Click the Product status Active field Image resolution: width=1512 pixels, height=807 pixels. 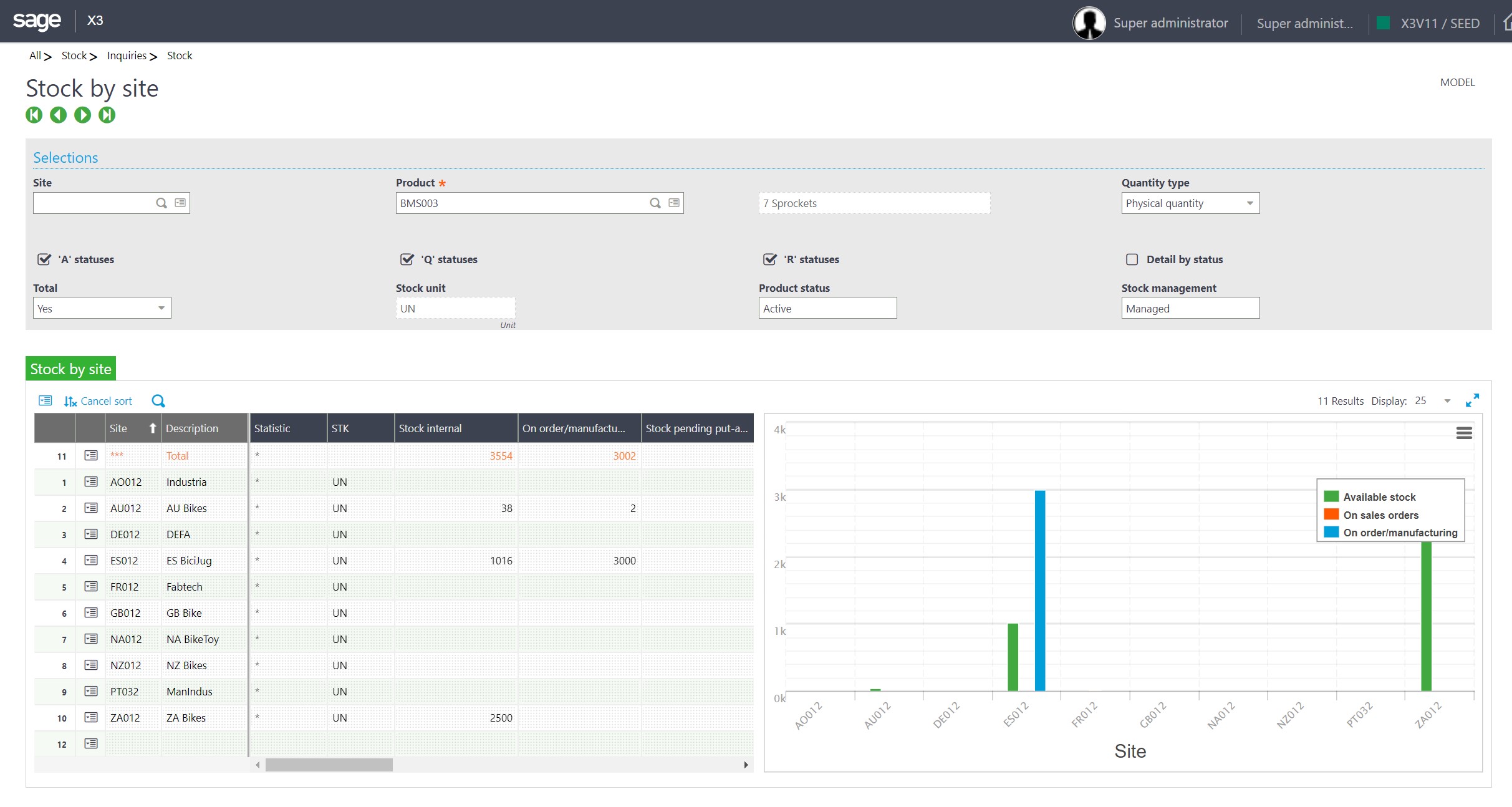pyautogui.click(x=827, y=308)
